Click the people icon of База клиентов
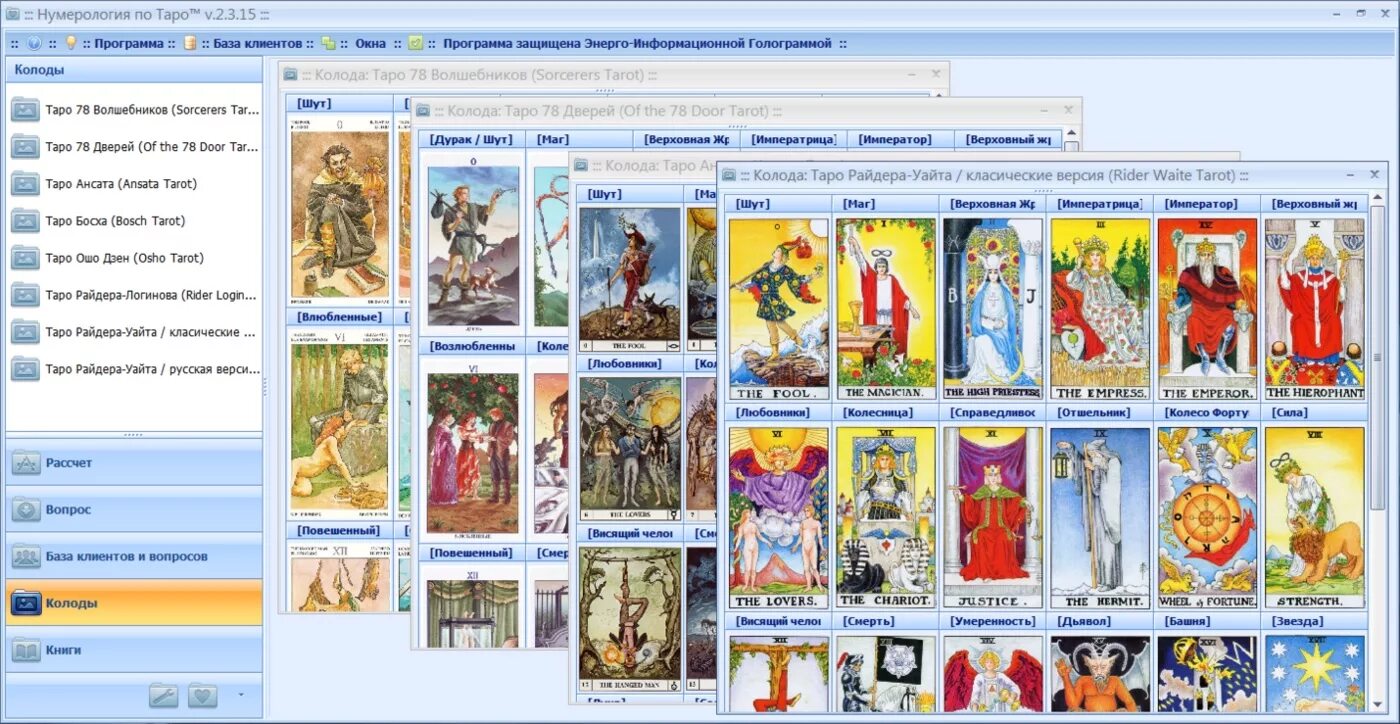1400x724 pixels. (27, 557)
